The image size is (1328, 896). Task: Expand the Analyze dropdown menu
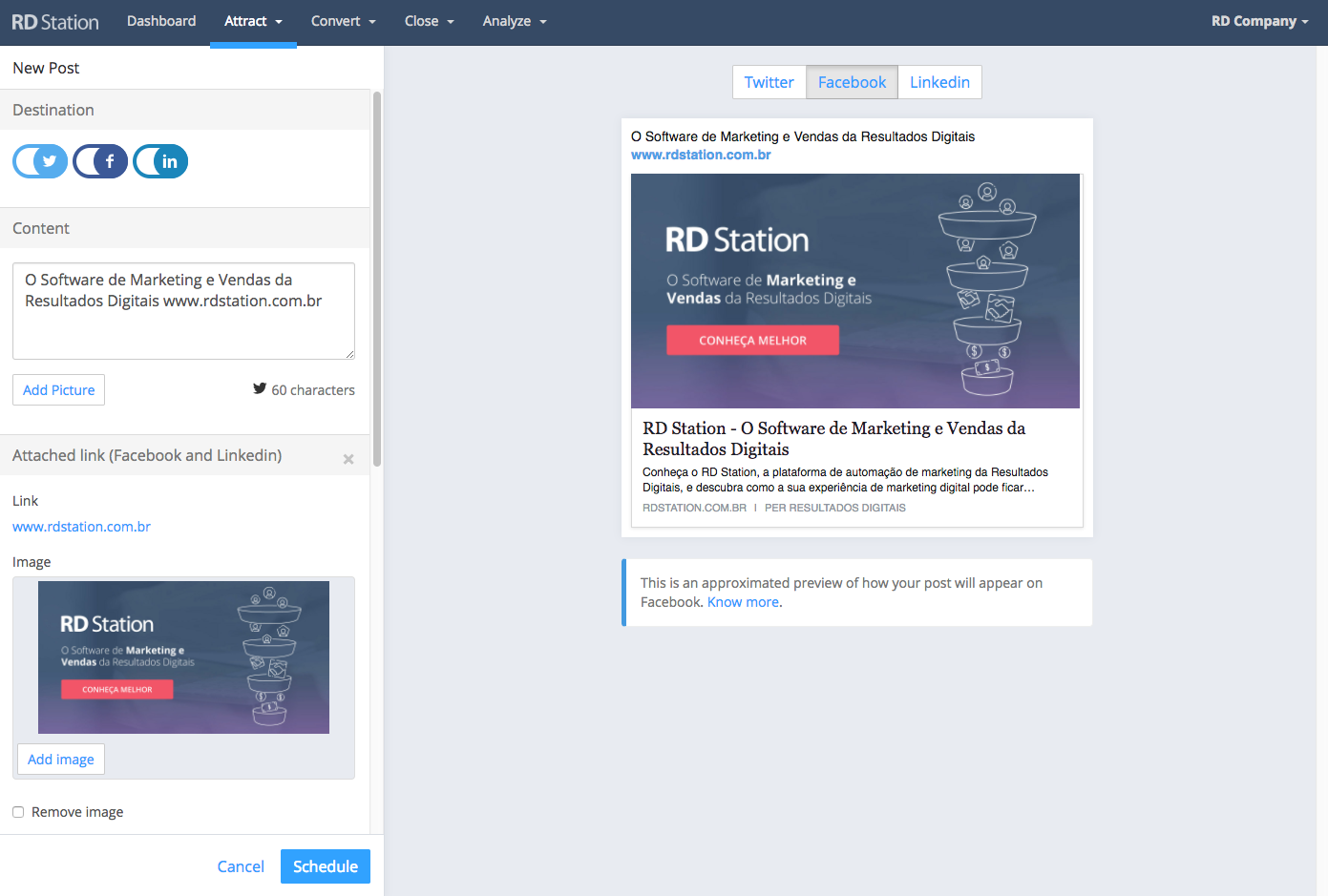(x=515, y=21)
